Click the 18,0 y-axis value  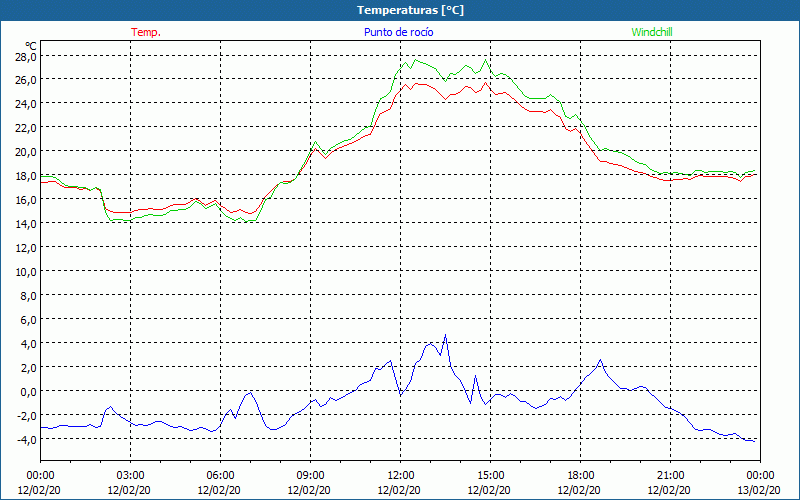tap(26, 176)
